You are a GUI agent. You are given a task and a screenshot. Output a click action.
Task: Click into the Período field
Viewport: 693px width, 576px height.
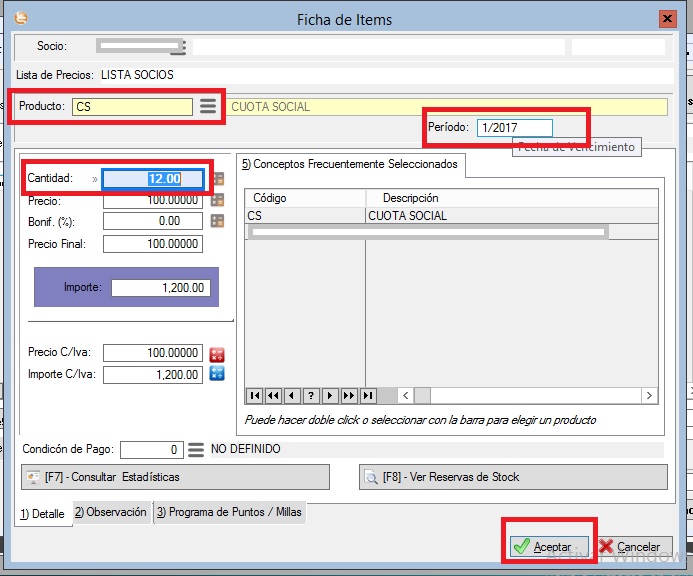(x=514, y=128)
